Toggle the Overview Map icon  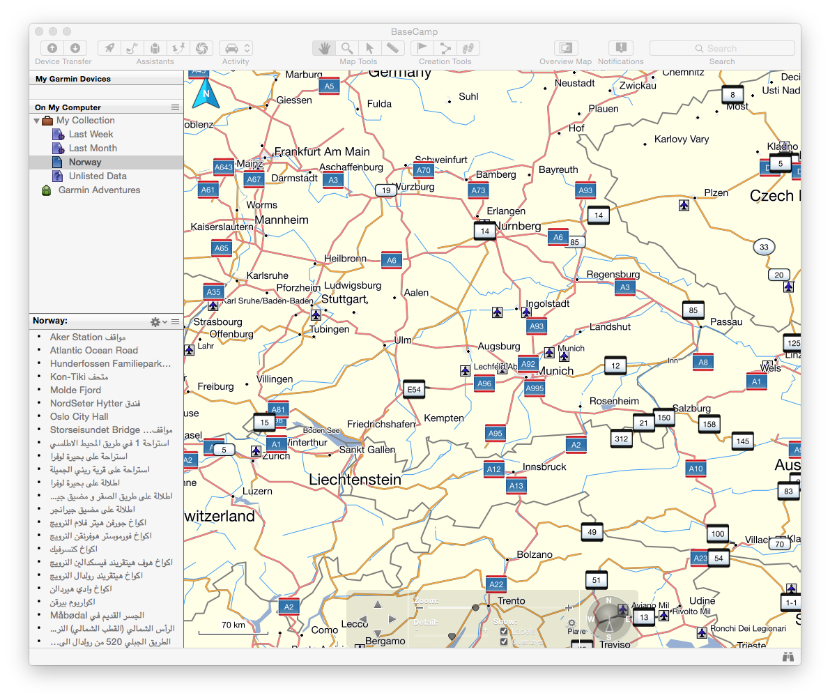[566, 48]
